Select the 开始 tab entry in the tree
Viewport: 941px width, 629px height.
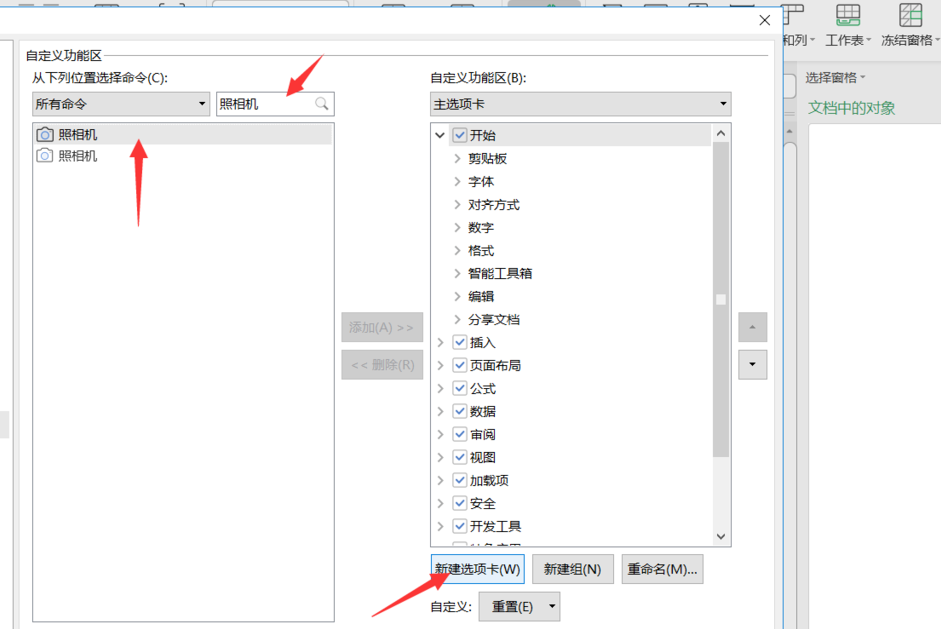486,134
